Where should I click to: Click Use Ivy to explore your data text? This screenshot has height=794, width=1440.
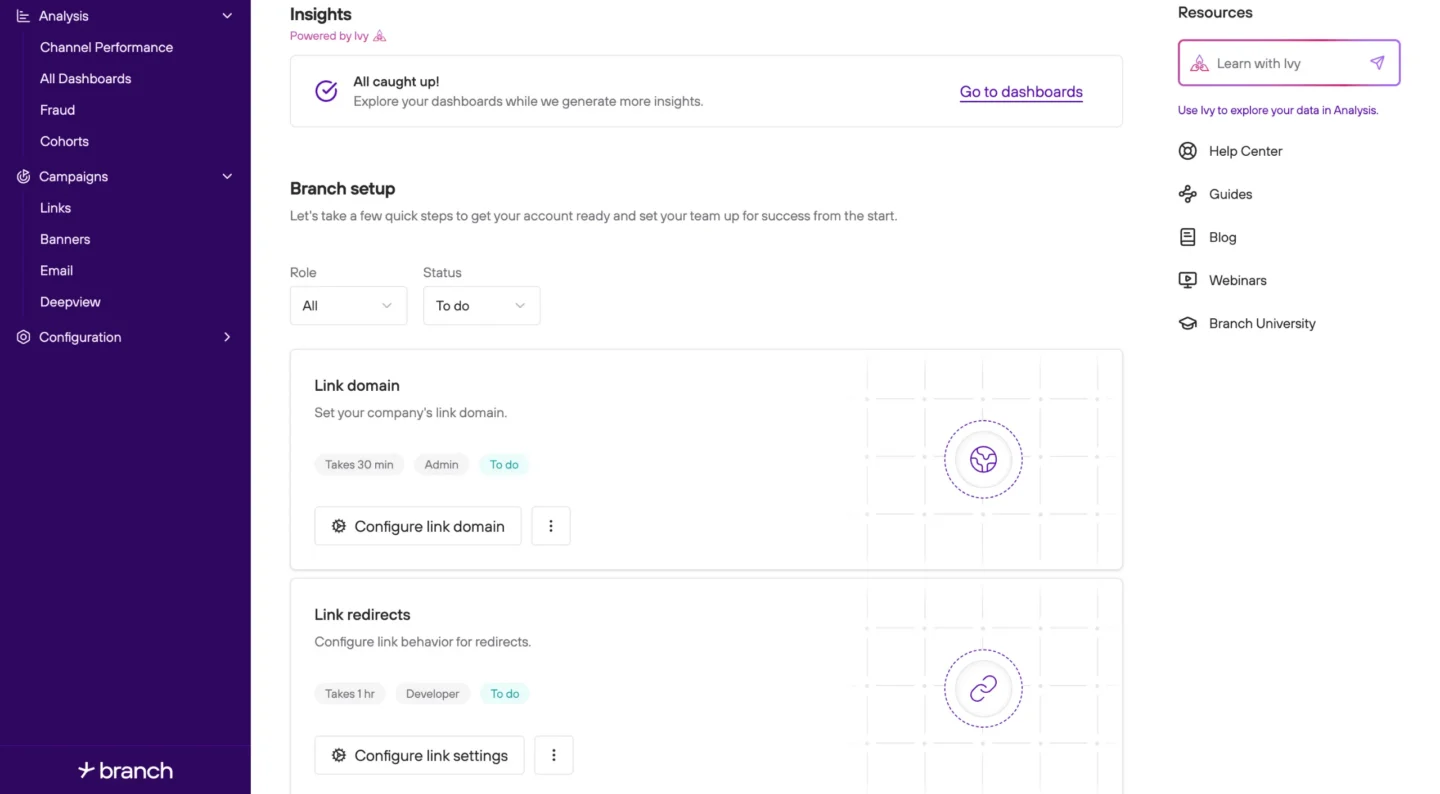[1278, 110]
